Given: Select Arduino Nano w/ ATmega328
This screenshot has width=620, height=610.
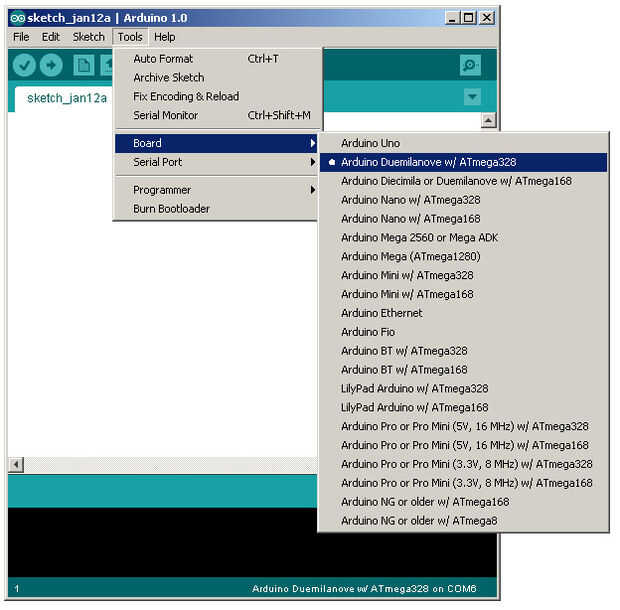Looking at the screenshot, I should [x=463, y=200].
